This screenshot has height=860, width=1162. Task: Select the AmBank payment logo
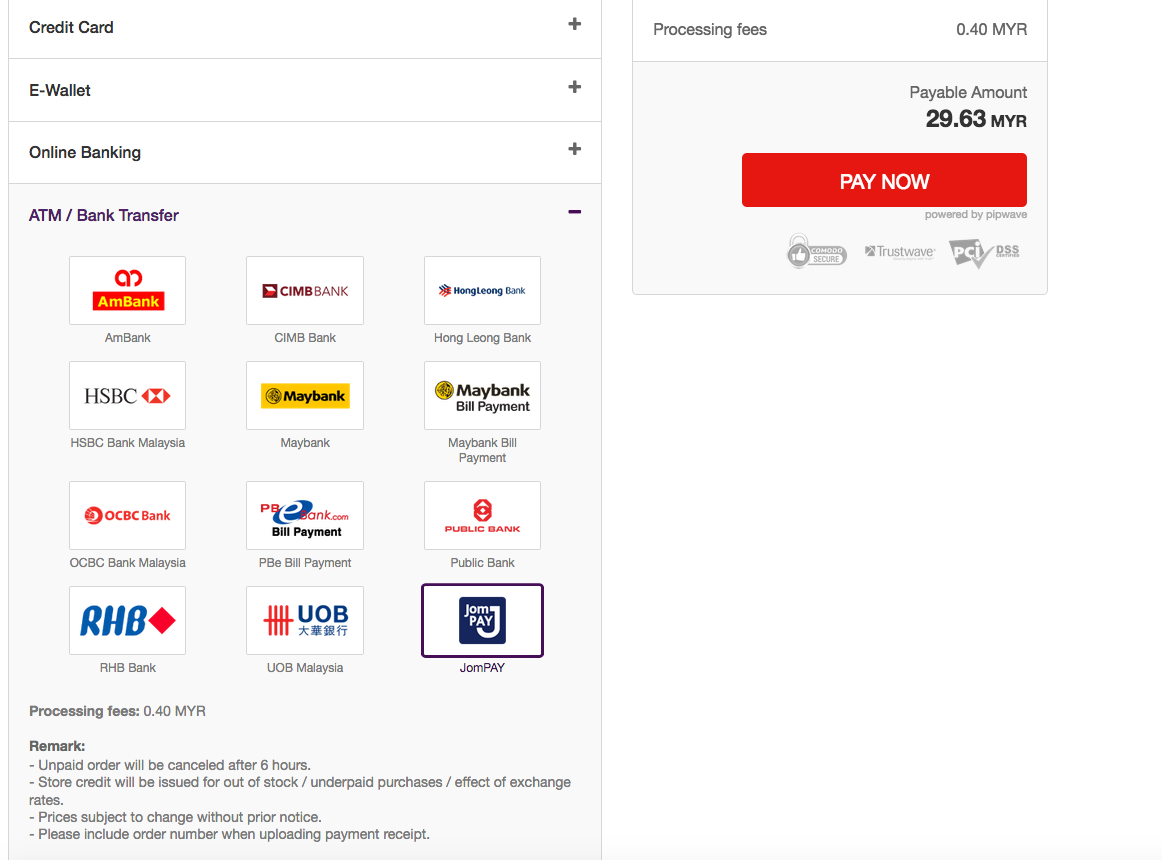pos(127,290)
